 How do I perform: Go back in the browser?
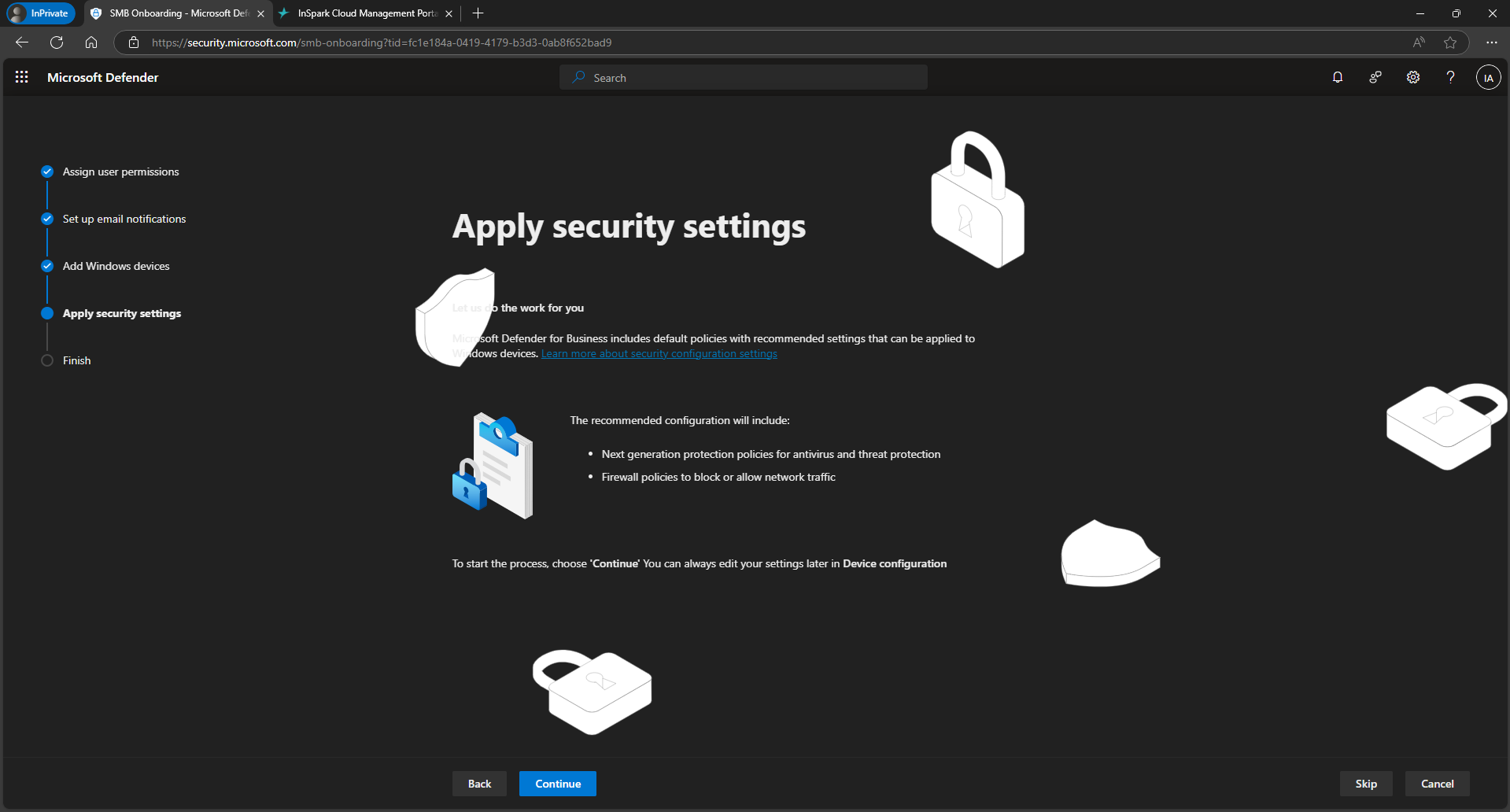click(x=22, y=42)
